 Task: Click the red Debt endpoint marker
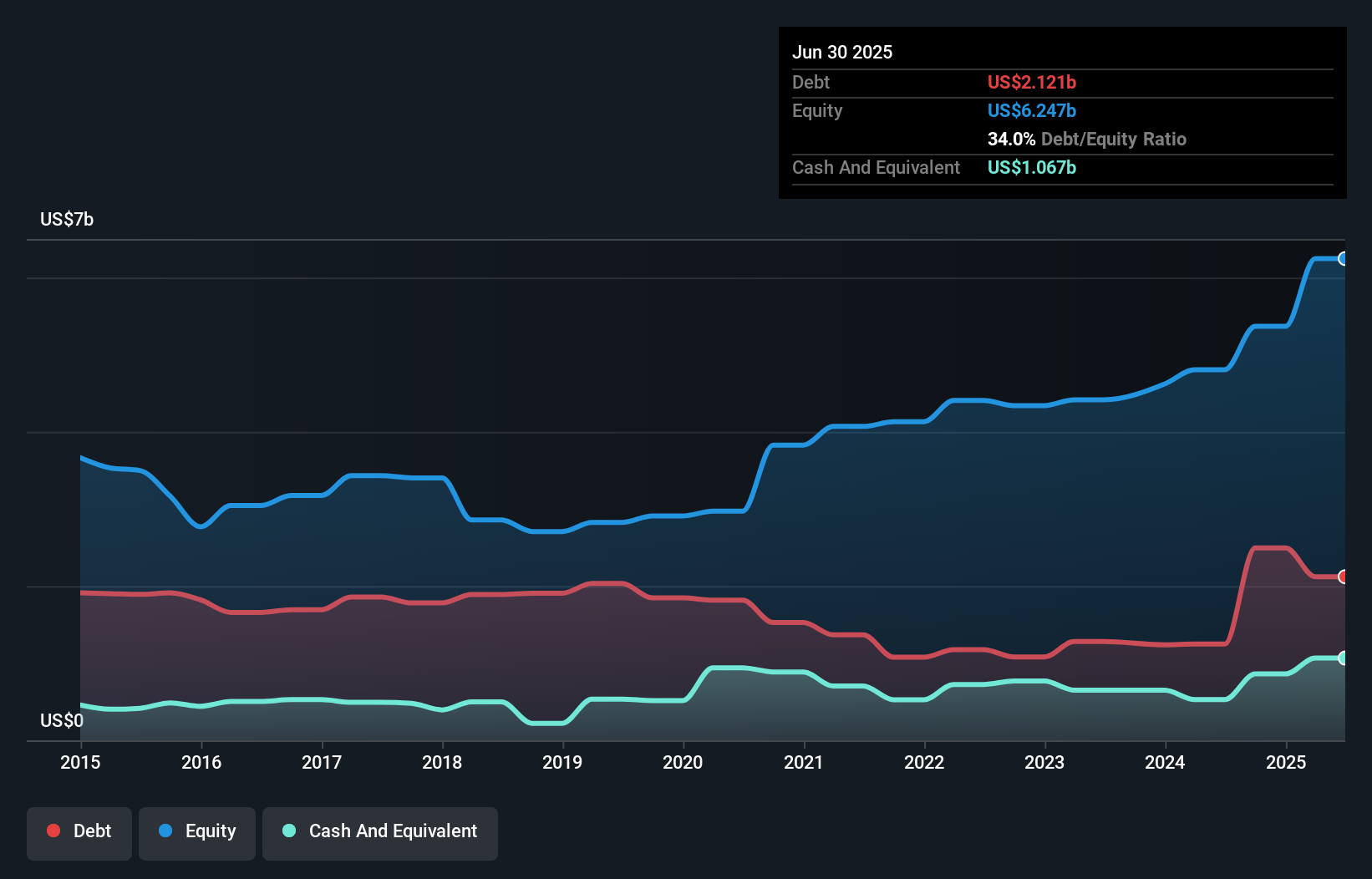1344,577
